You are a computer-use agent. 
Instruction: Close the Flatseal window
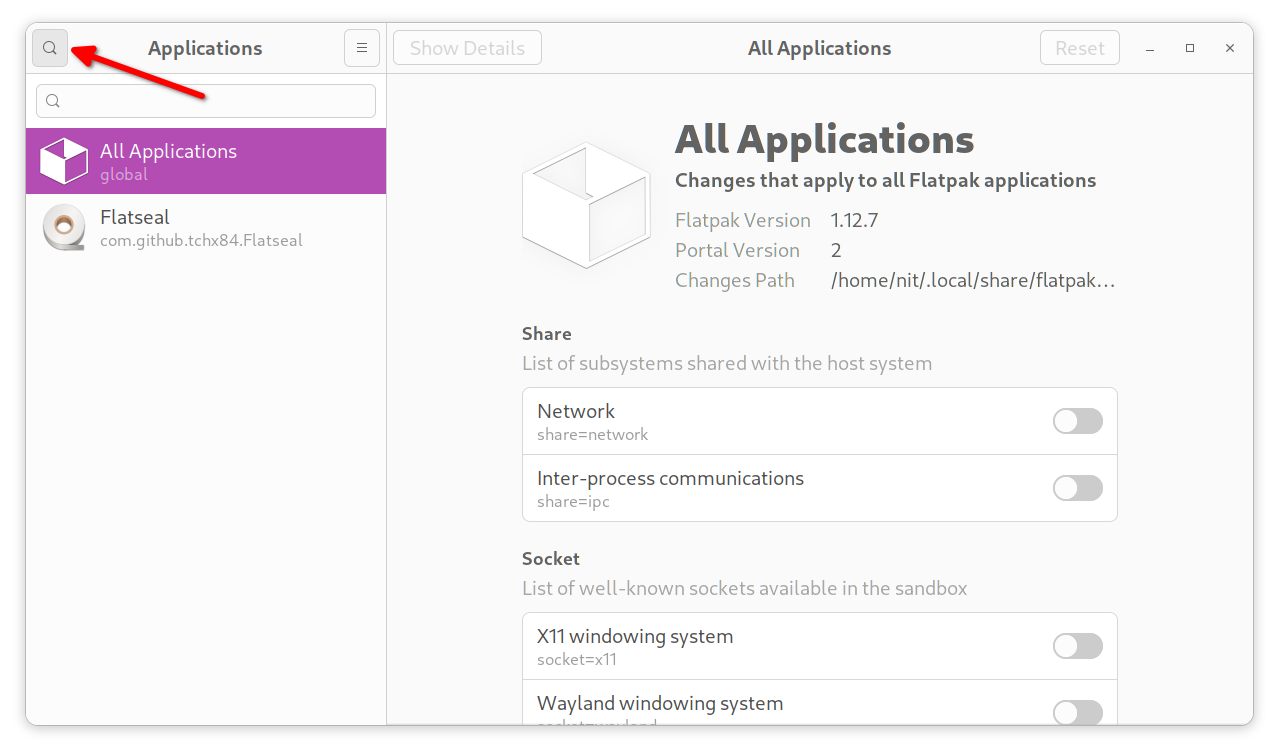pyautogui.click(x=1230, y=48)
